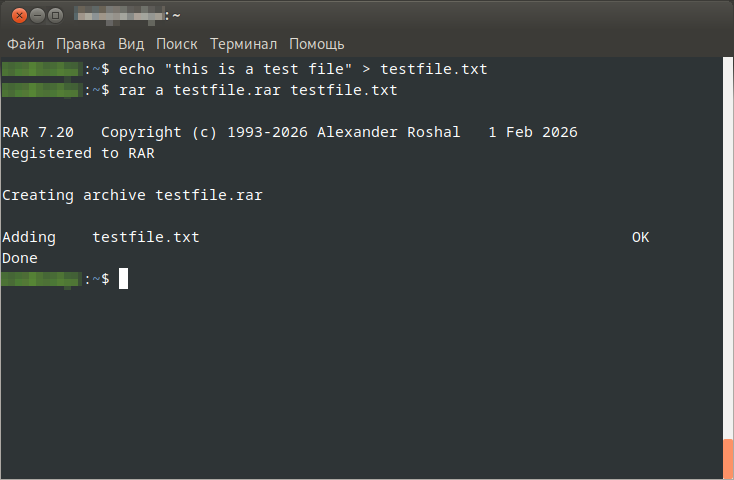
Task: Maximize the terminal window
Action: [55, 16]
